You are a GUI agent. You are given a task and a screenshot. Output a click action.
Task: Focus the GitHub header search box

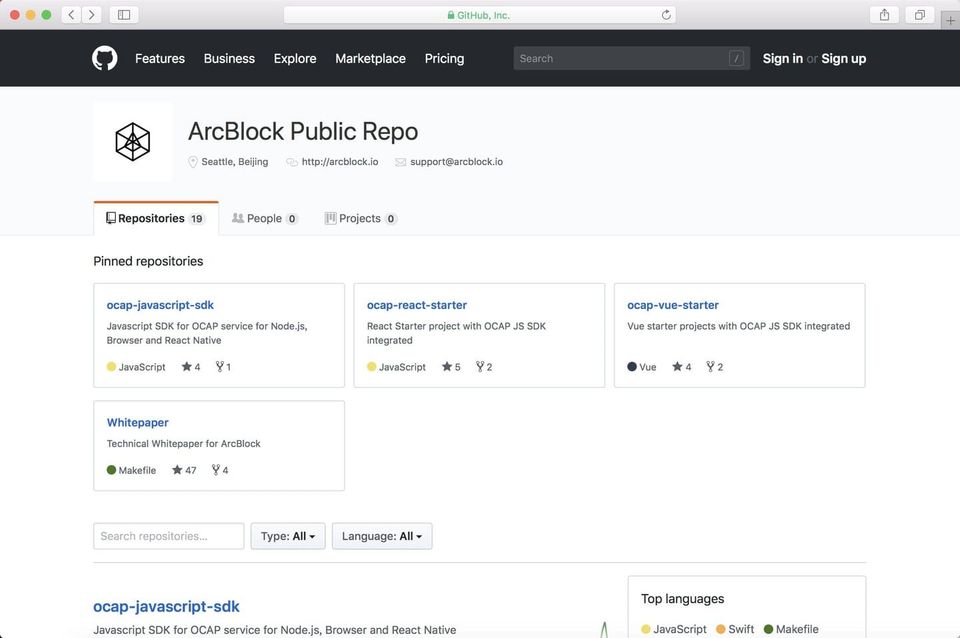click(620, 58)
